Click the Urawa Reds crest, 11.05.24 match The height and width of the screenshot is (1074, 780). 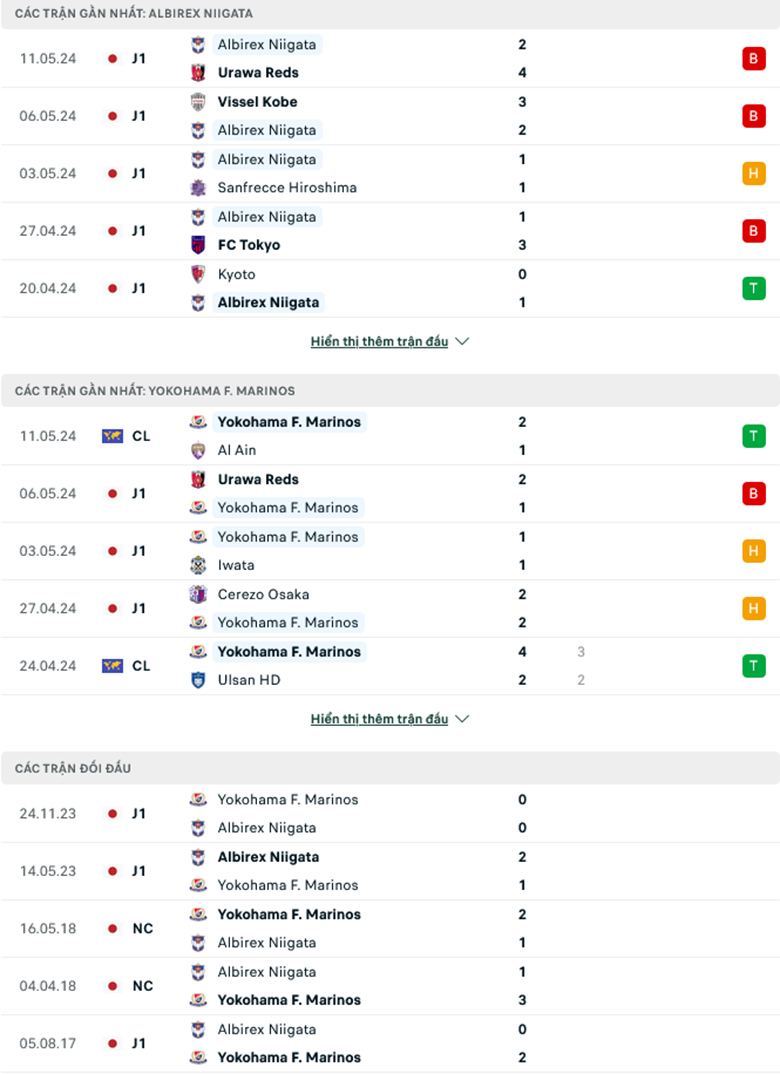pyautogui.click(x=198, y=73)
